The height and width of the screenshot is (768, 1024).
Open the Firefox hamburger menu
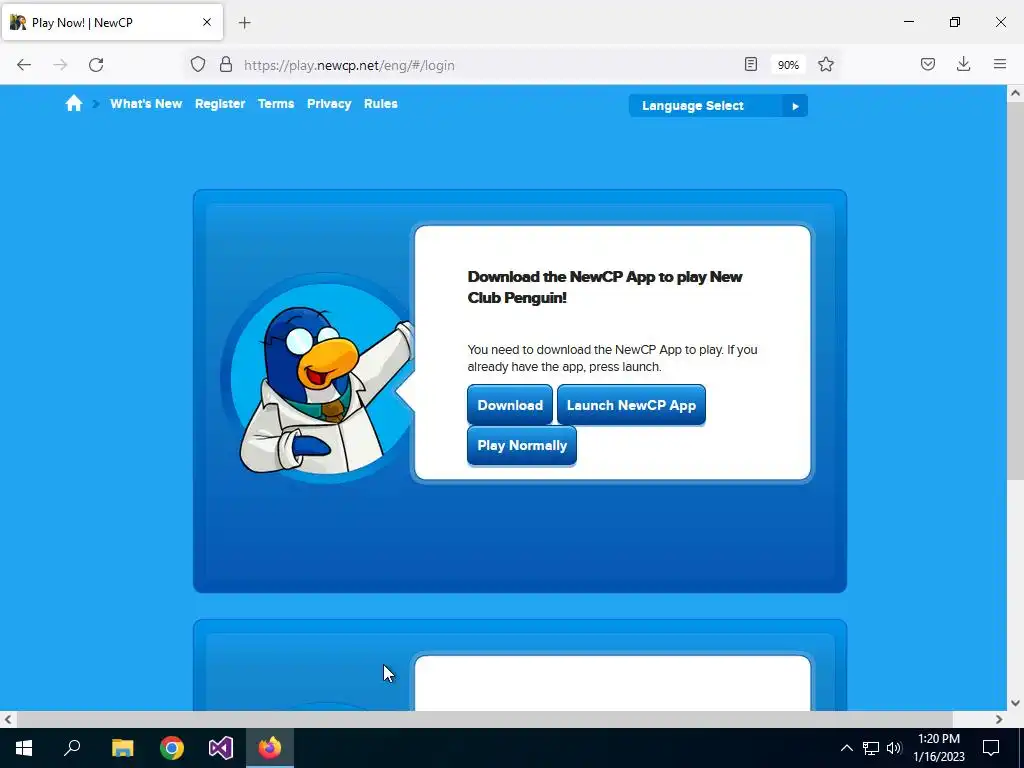tap(1000, 64)
